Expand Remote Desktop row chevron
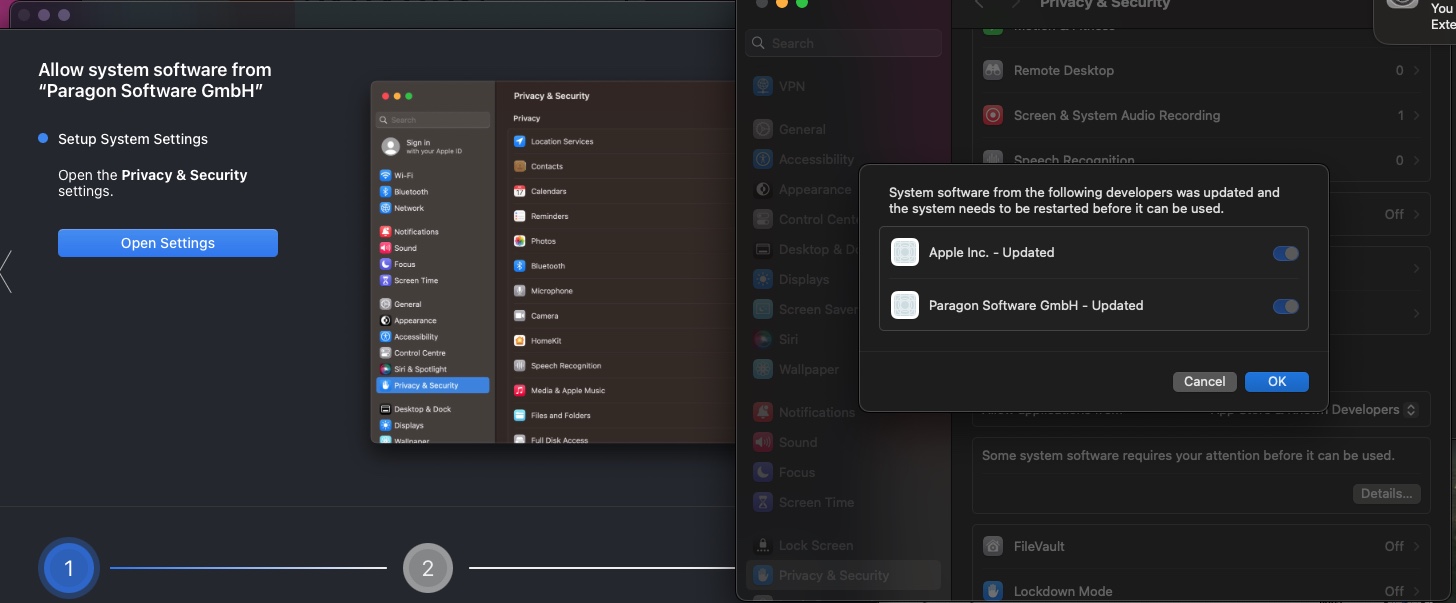 click(1415, 71)
